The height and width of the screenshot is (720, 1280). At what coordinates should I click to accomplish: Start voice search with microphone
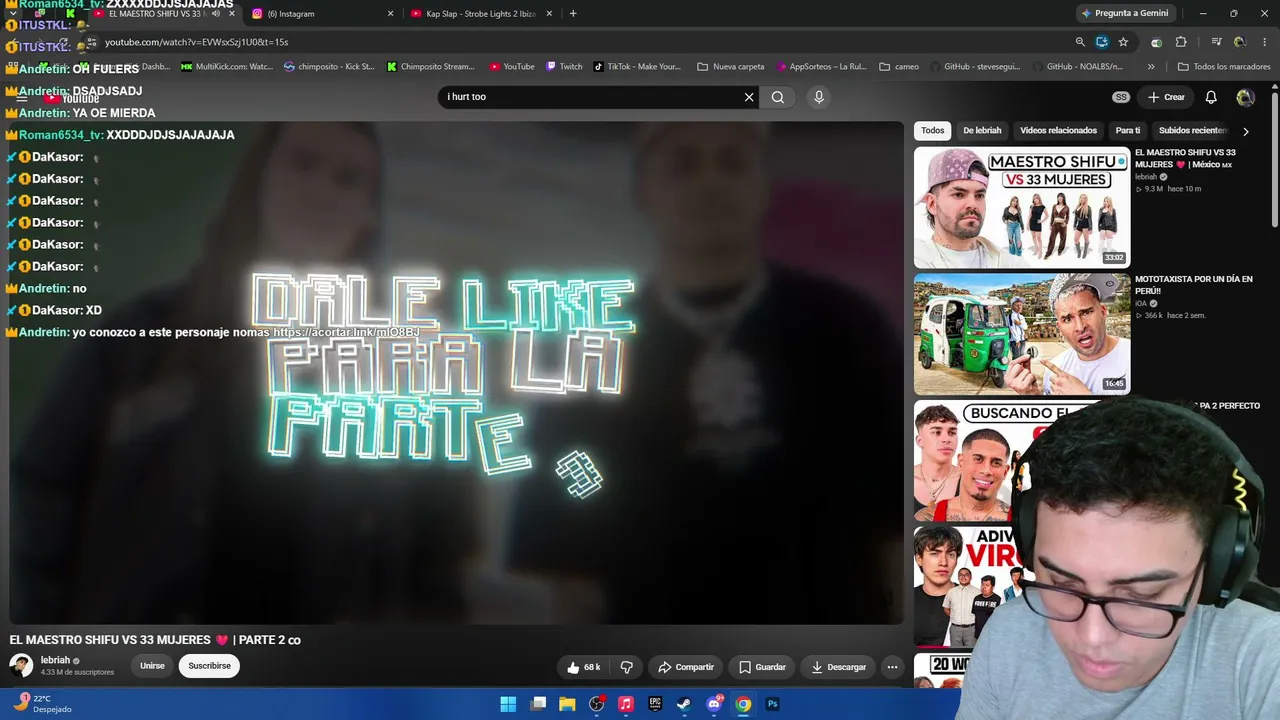pos(819,97)
